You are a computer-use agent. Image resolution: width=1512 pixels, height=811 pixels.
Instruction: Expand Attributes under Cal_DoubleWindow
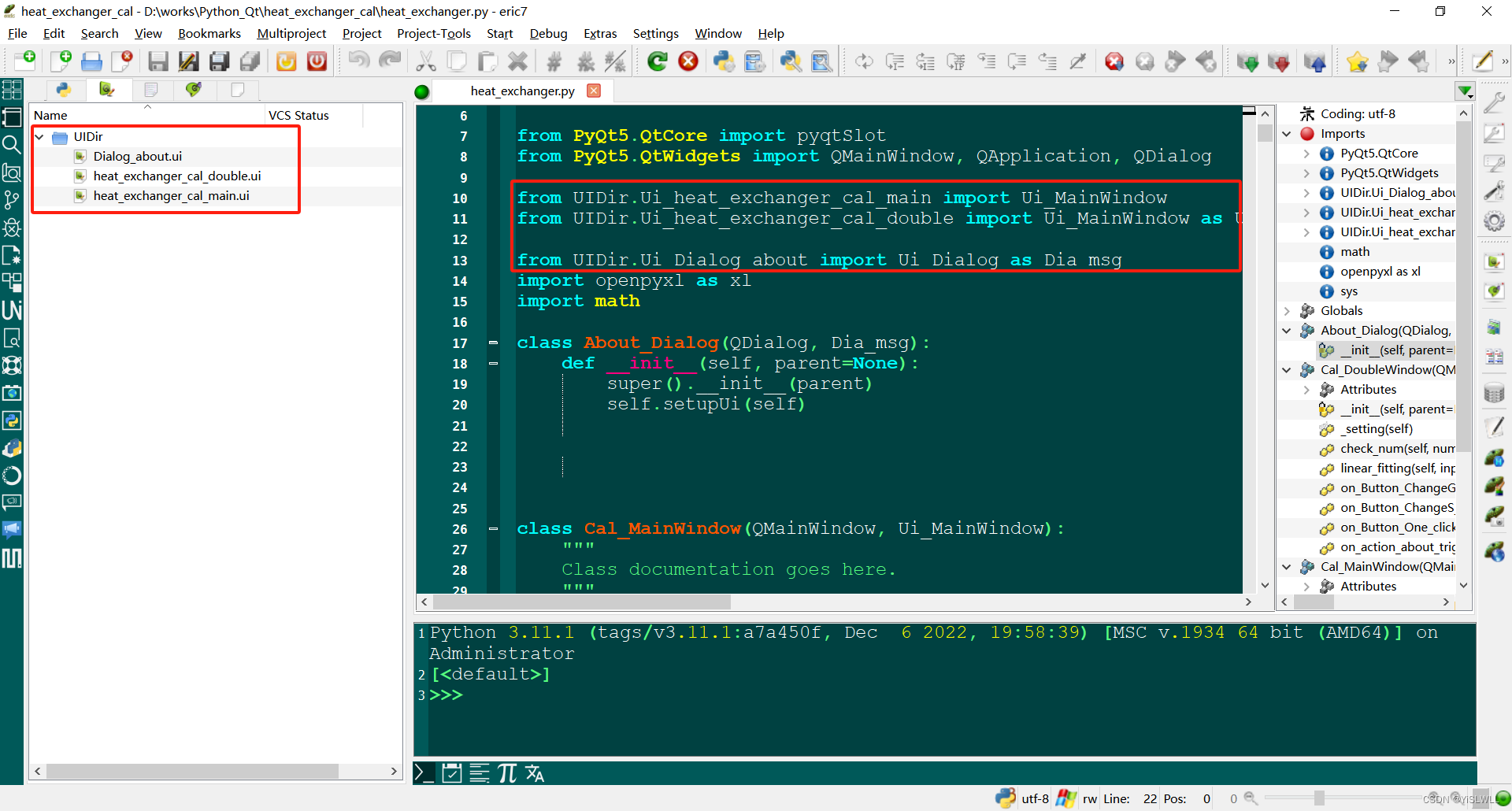(1306, 390)
